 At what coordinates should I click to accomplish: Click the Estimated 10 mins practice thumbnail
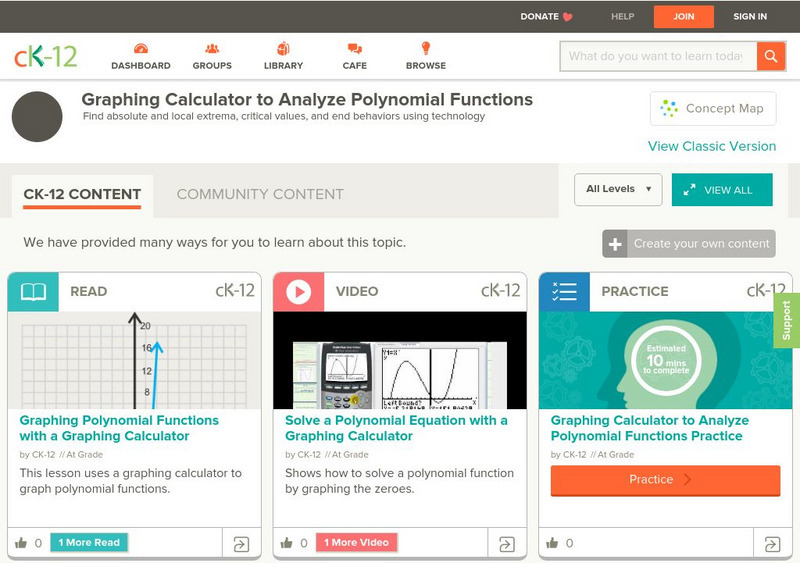[665, 360]
